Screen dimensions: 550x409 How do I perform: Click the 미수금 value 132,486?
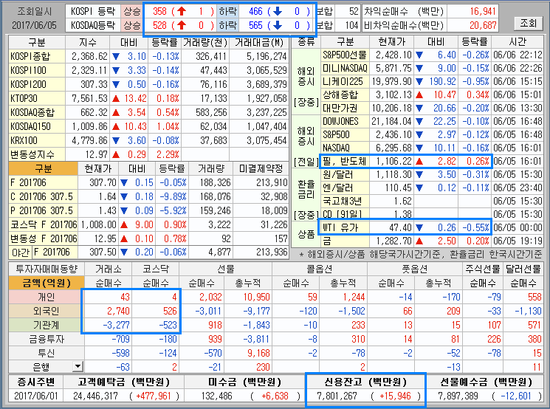pyautogui.click(x=216, y=396)
